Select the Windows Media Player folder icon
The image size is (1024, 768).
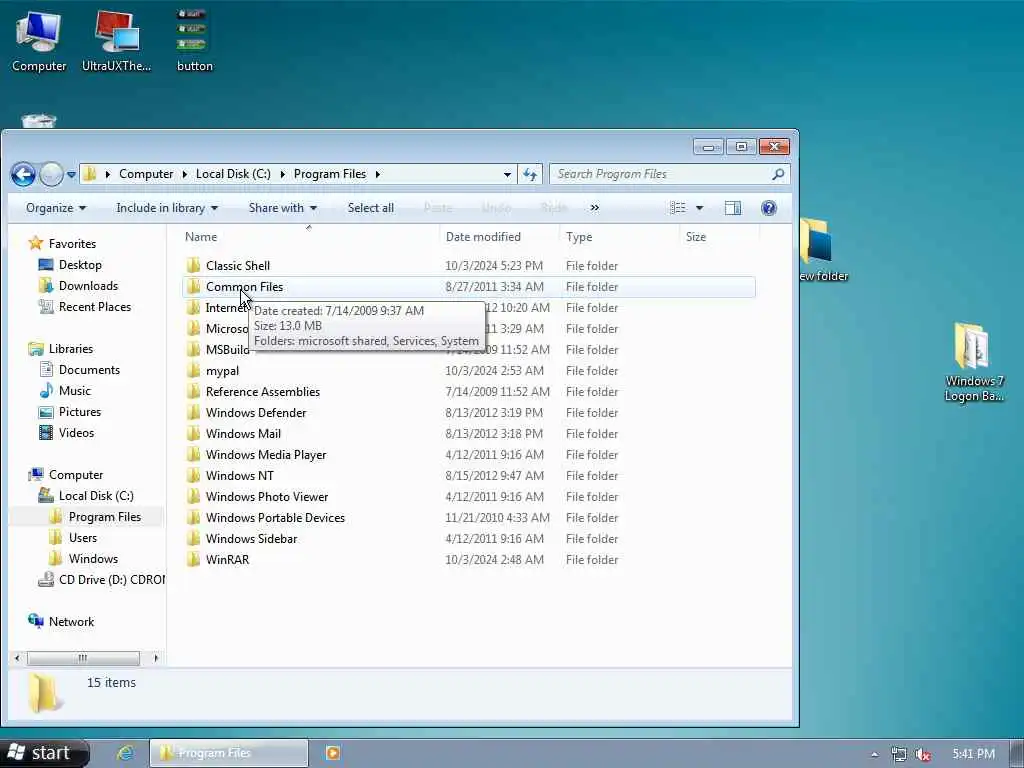tap(193, 455)
